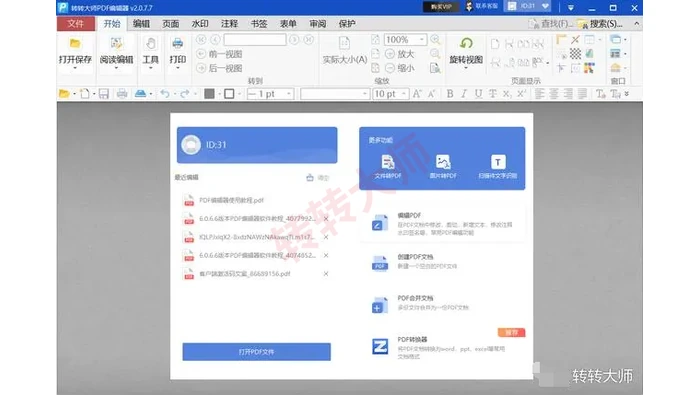
Task: Click the page number input field
Action: click(255, 40)
